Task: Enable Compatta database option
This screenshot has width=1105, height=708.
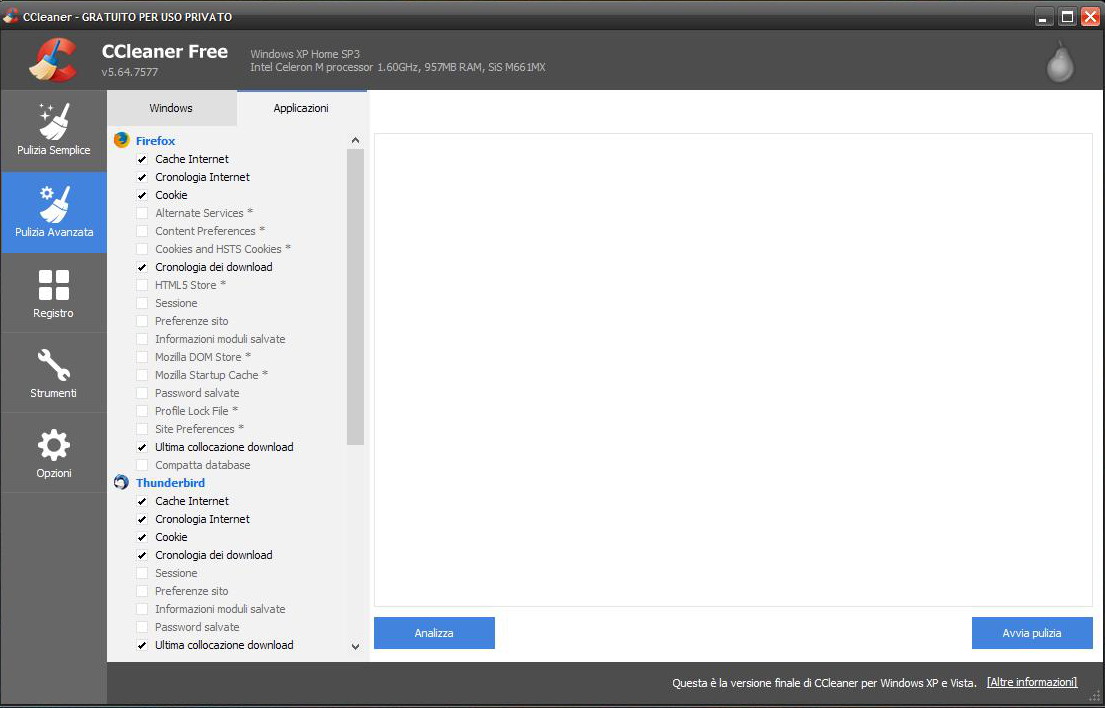Action: pyautogui.click(x=142, y=465)
